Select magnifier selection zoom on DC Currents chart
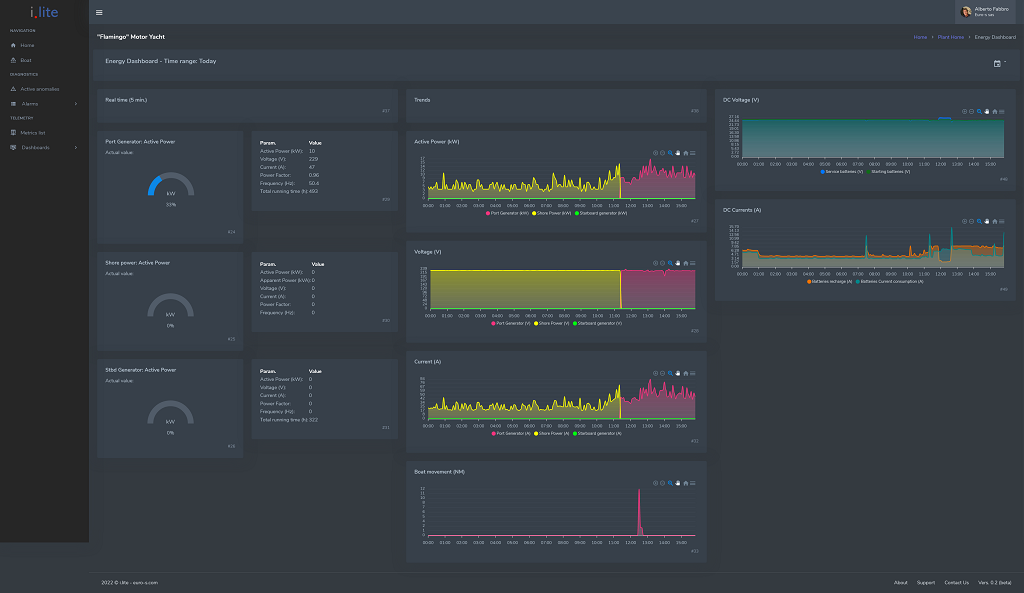This screenshot has width=1024, height=593. [x=979, y=221]
